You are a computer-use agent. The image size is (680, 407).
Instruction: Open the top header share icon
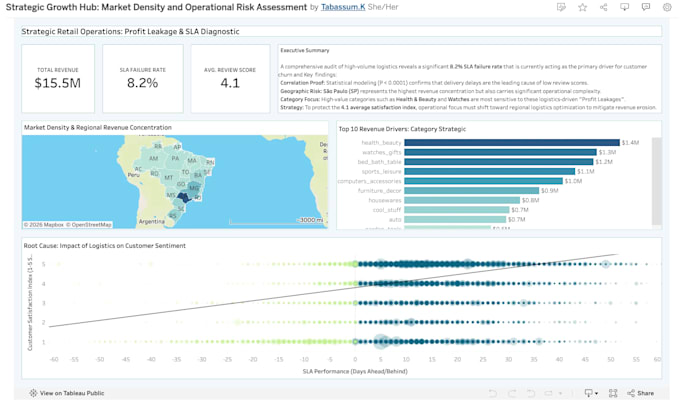[x=603, y=7]
